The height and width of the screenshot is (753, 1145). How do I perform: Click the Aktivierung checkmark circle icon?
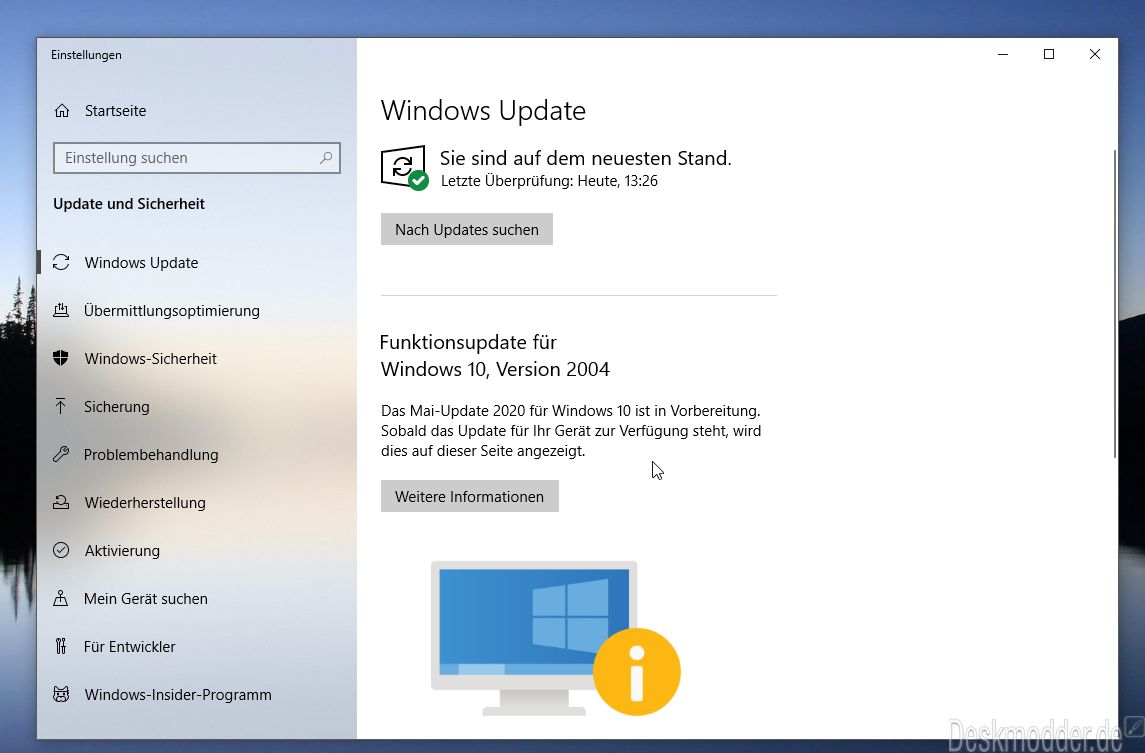click(61, 551)
